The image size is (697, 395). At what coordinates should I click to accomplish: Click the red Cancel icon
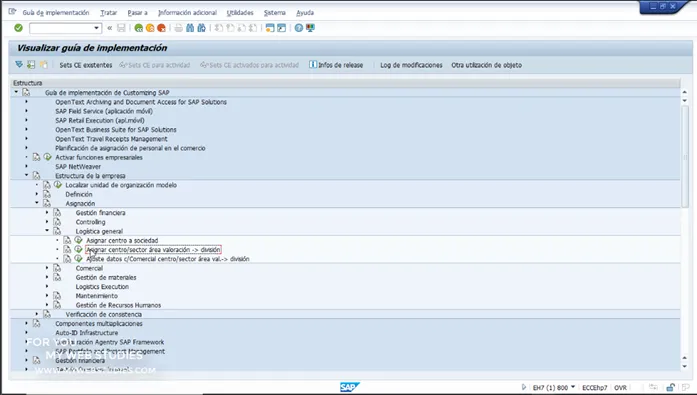tap(161, 28)
